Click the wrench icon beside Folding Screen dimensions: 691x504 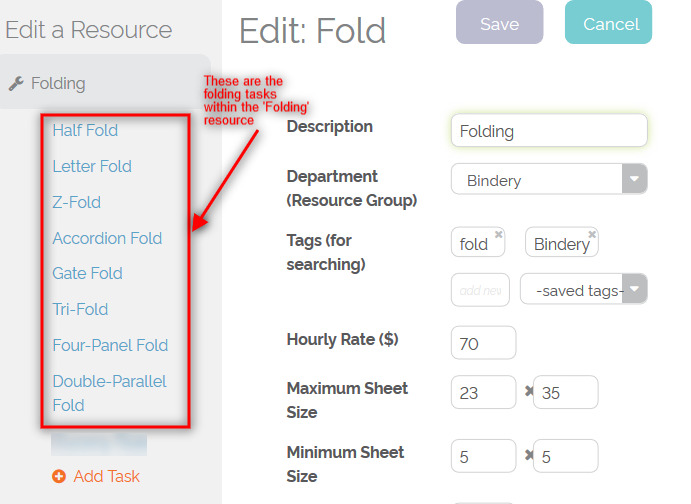click(x=16, y=84)
